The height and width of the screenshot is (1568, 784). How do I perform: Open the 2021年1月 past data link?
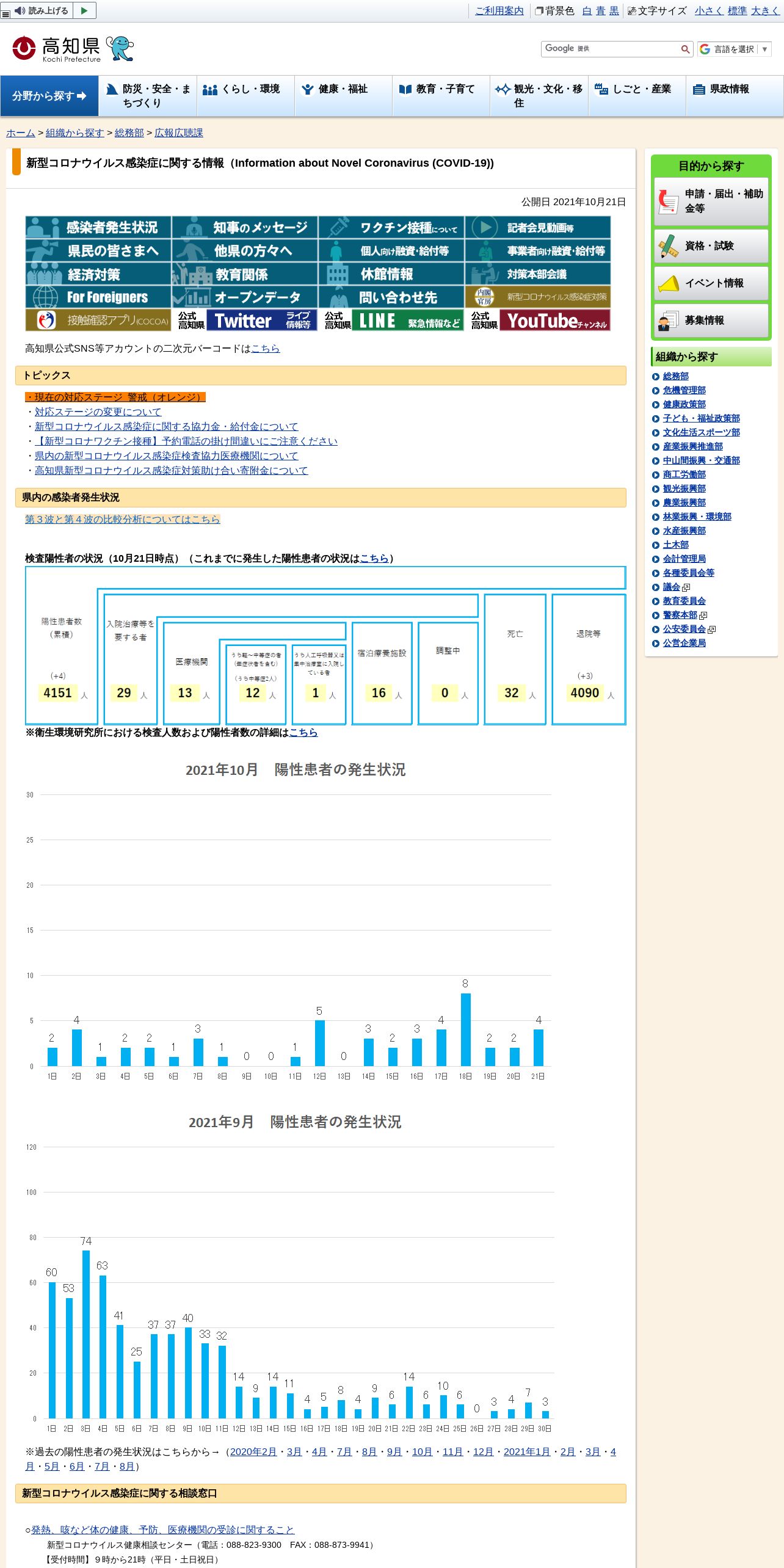tap(527, 1451)
